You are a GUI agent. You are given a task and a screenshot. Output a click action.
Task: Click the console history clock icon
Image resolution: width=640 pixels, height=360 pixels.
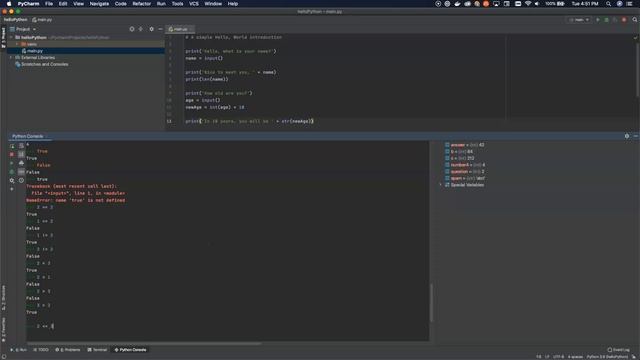21,180
